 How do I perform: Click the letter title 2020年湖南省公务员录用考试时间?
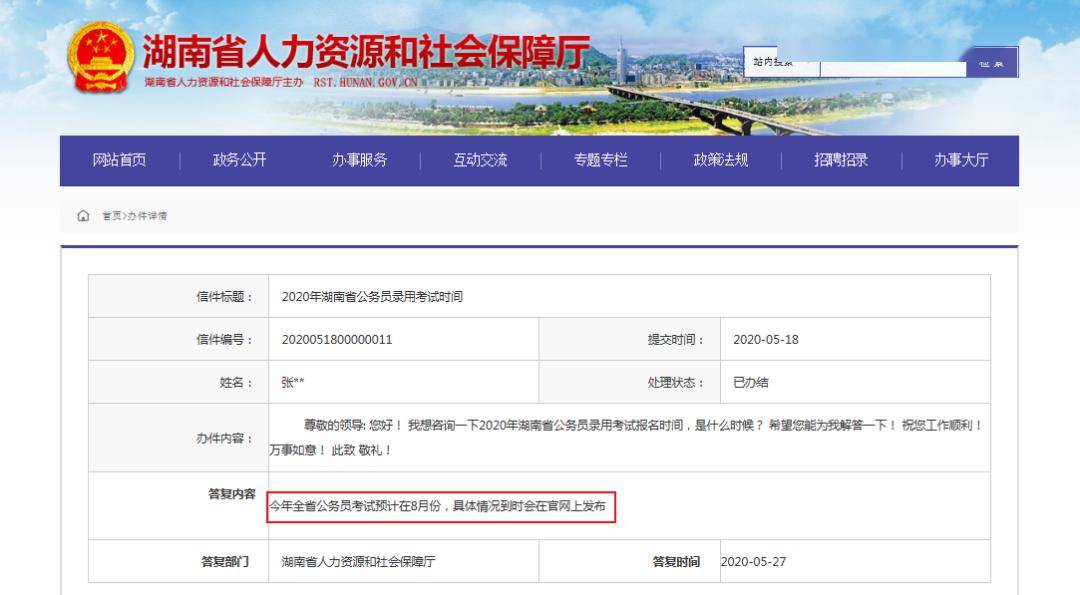click(x=372, y=297)
